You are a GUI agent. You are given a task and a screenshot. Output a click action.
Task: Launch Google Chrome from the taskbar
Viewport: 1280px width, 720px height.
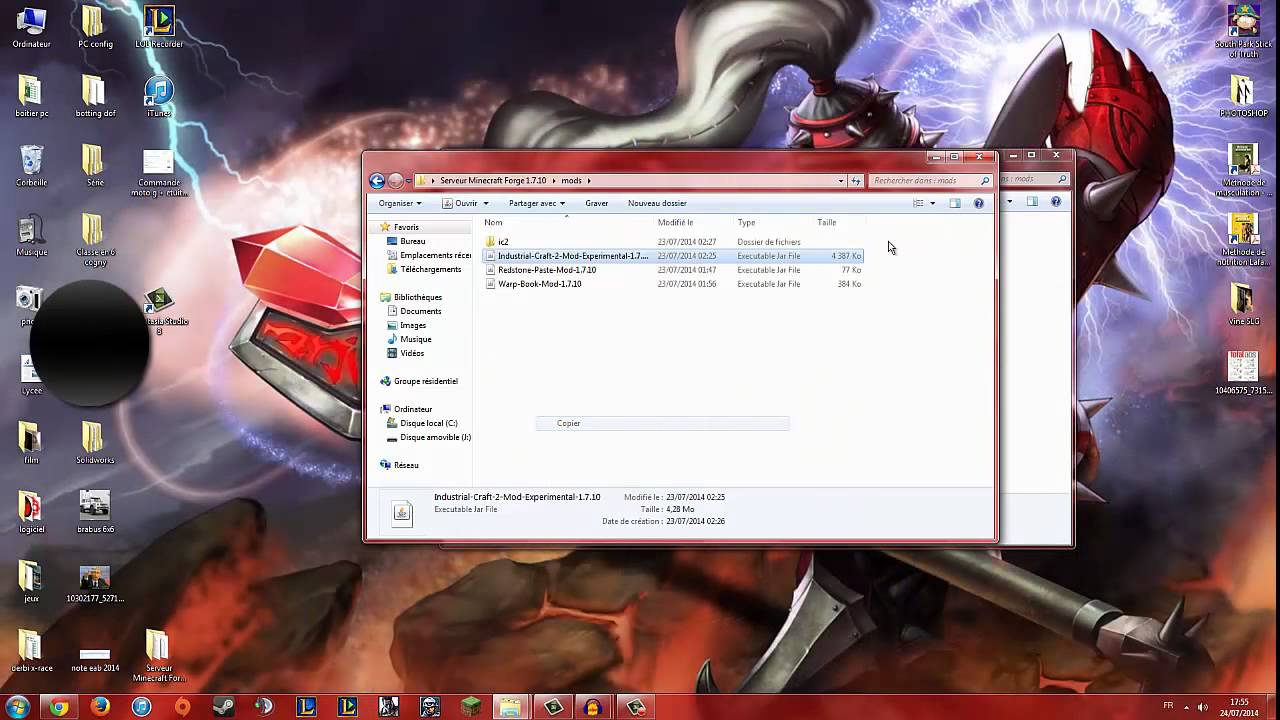pos(59,707)
